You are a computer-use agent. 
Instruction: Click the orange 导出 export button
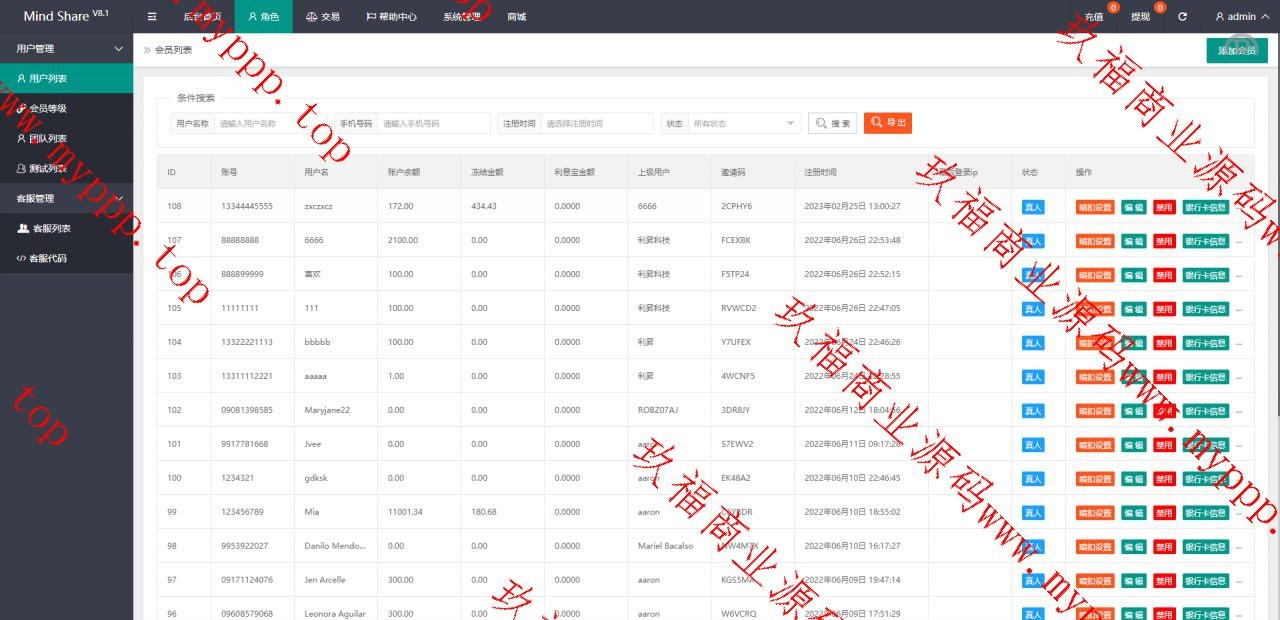[888, 122]
